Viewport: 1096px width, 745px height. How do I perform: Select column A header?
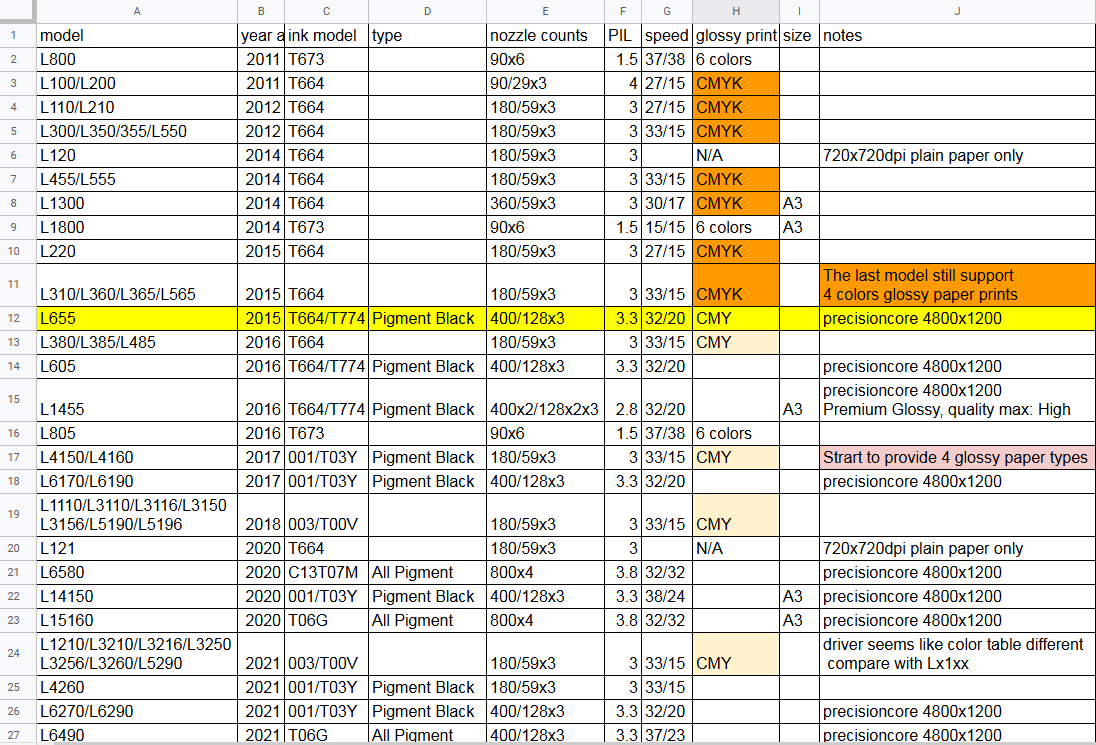click(136, 11)
